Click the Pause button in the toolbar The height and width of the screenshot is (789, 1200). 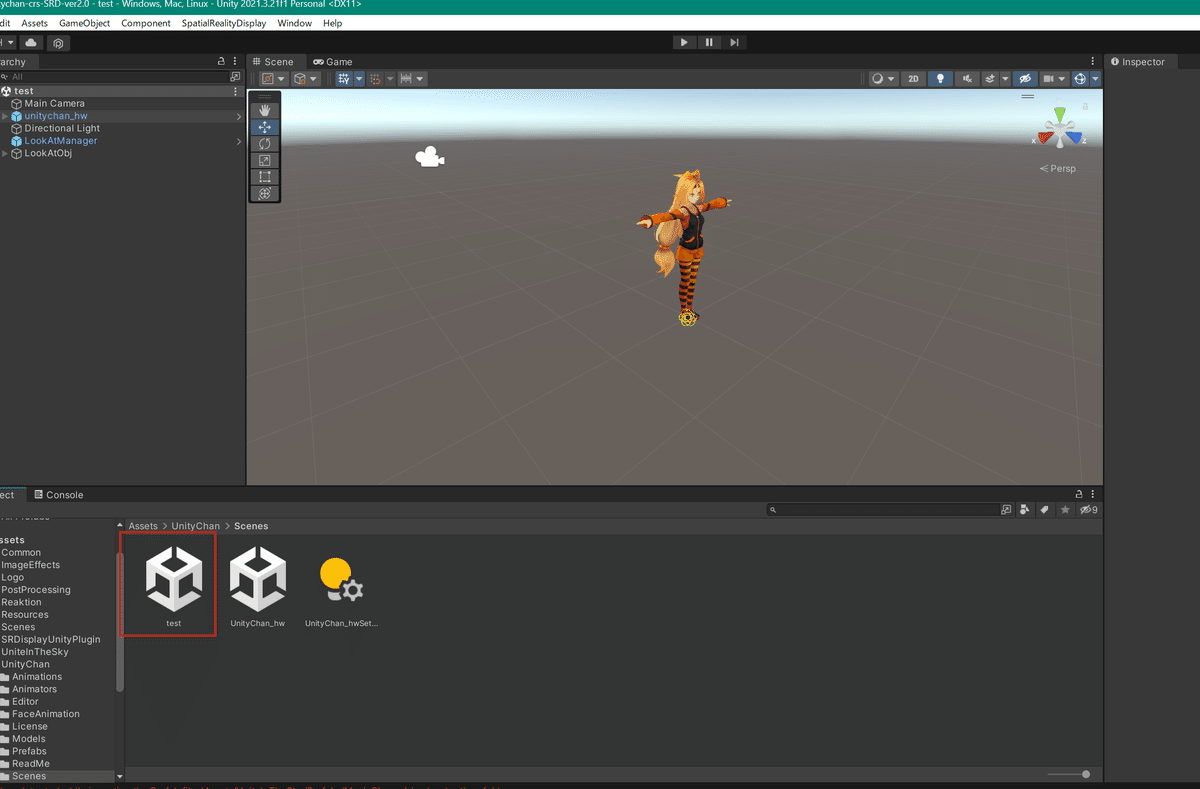tap(710, 41)
